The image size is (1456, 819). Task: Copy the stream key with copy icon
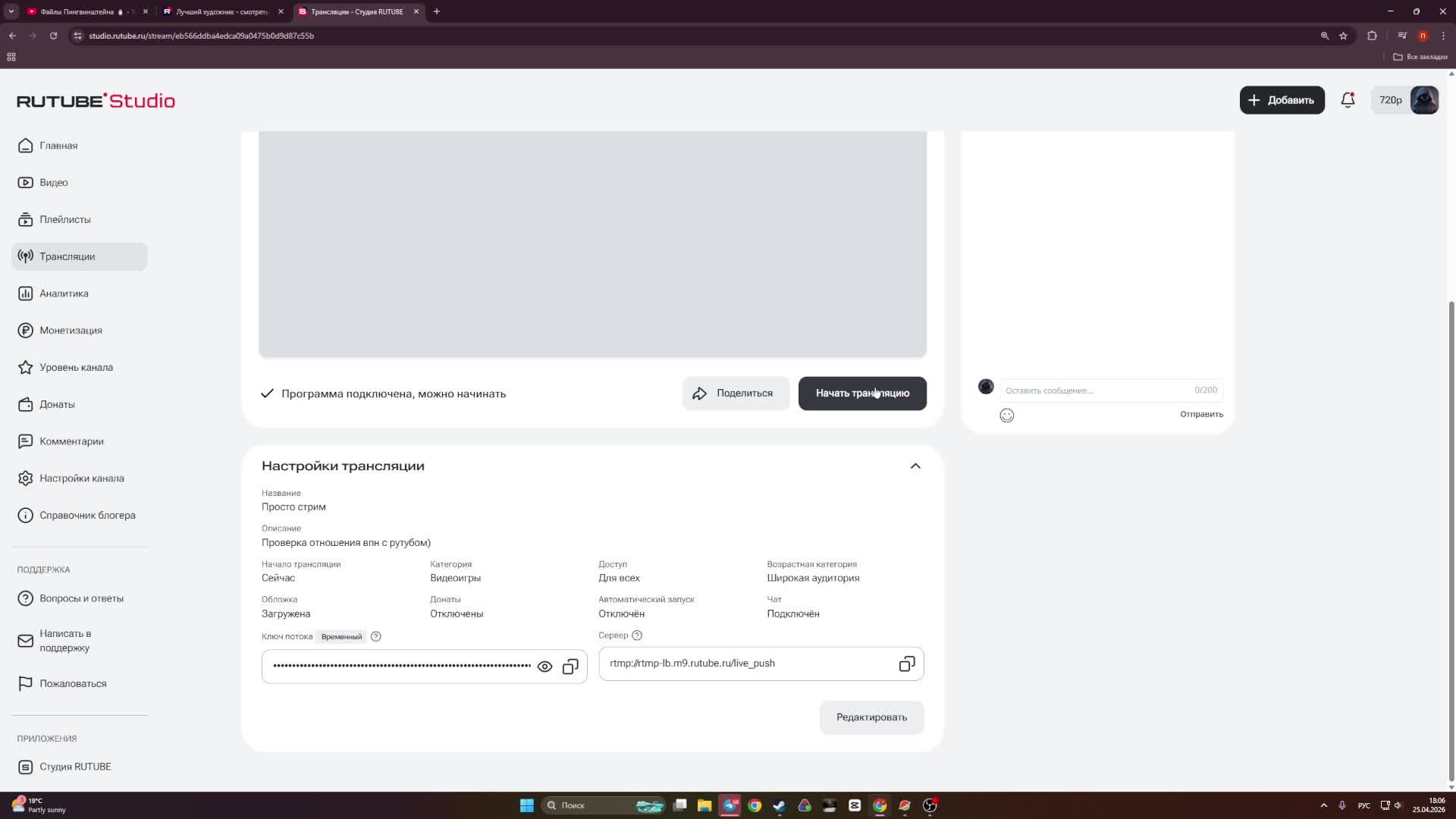tap(570, 667)
